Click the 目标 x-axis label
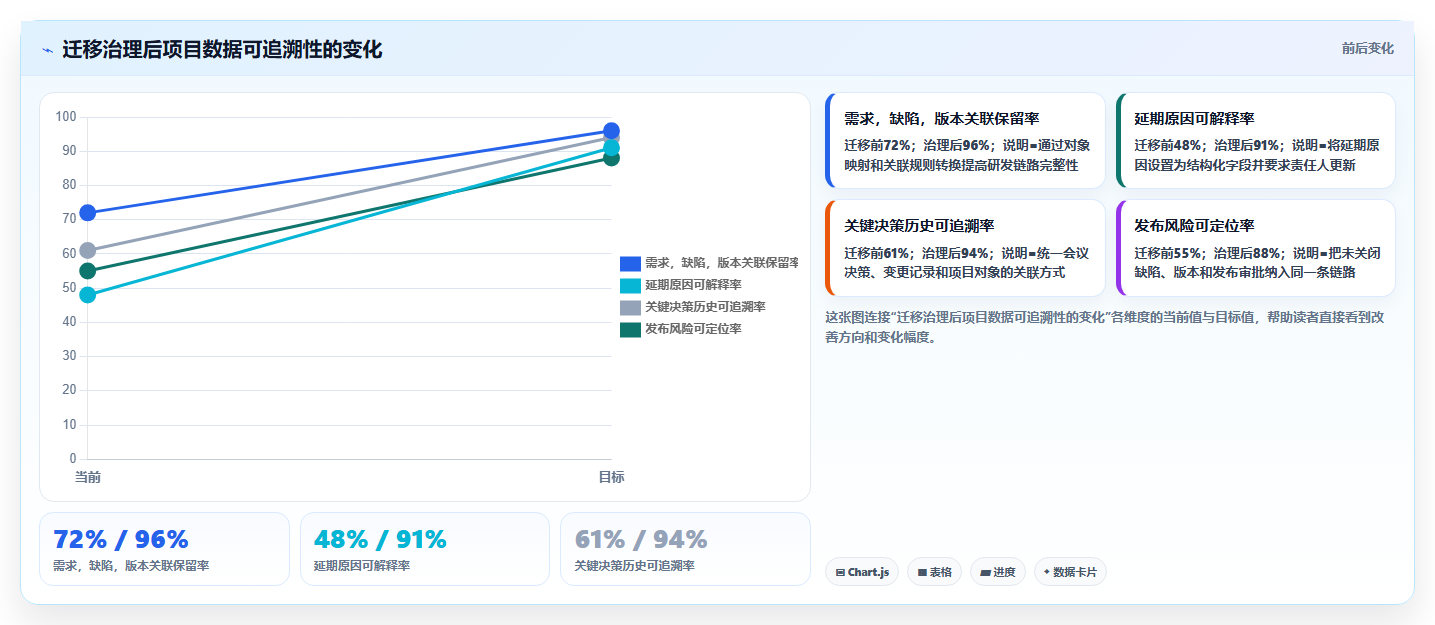The image size is (1435, 625). coord(611,477)
